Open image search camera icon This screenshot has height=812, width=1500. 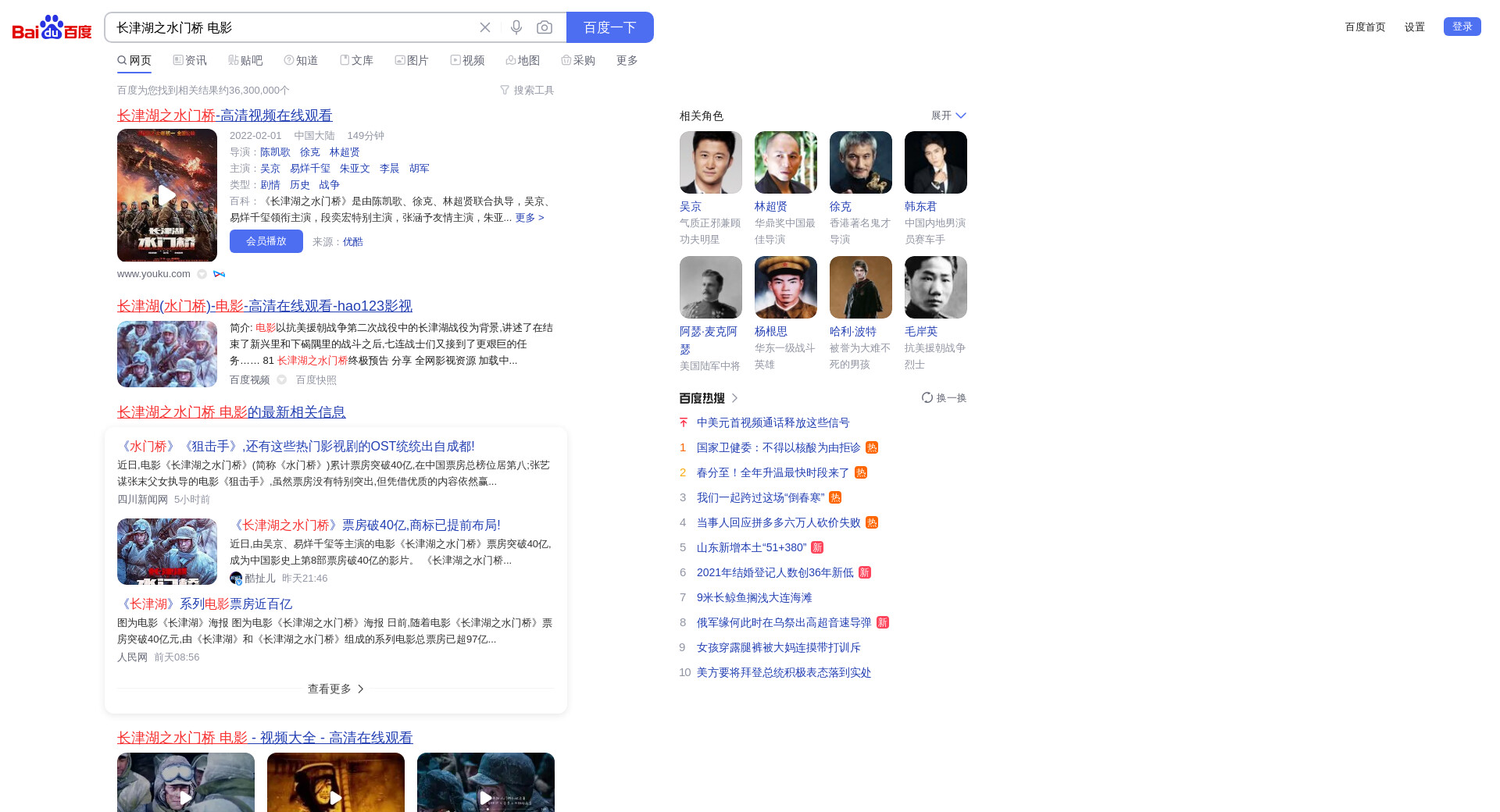pyautogui.click(x=545, y=27)
